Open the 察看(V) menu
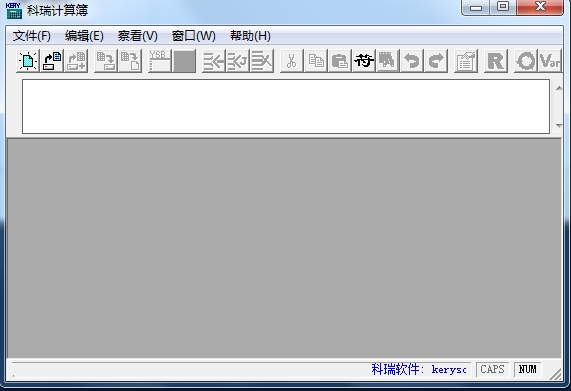 137,36
